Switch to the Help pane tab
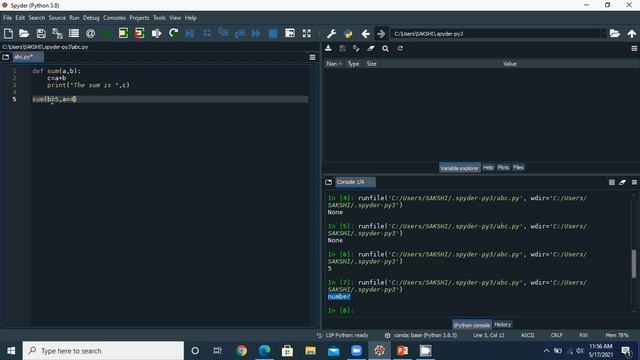640x360 pixels. [x=488, y=167]
